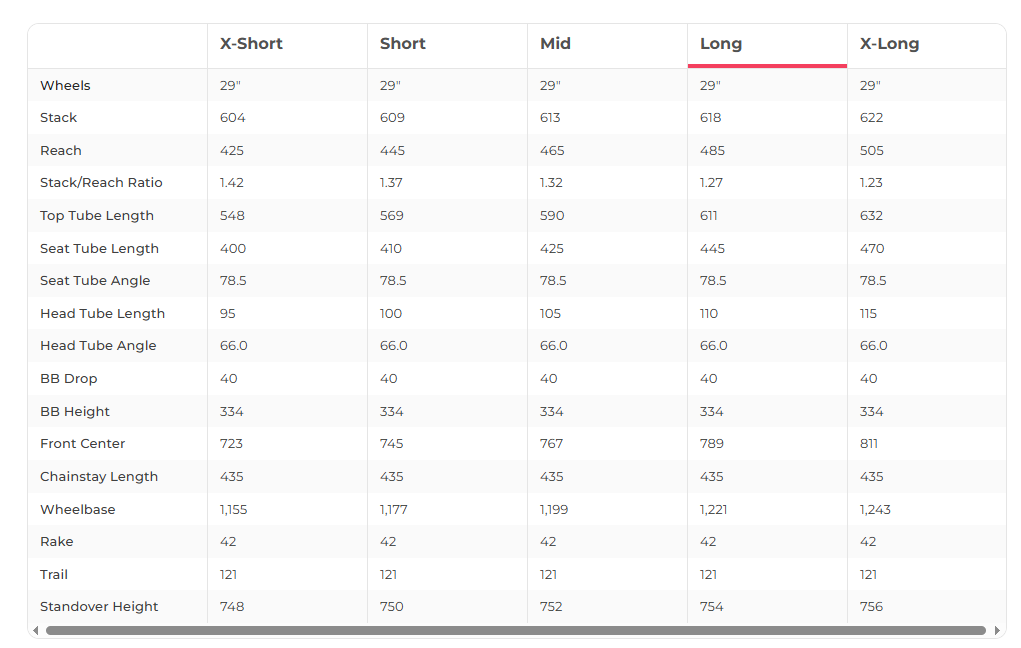Click the right scroll arrow of table
The width and height of the screenshot is (1021, 648).
coord(997,630)
